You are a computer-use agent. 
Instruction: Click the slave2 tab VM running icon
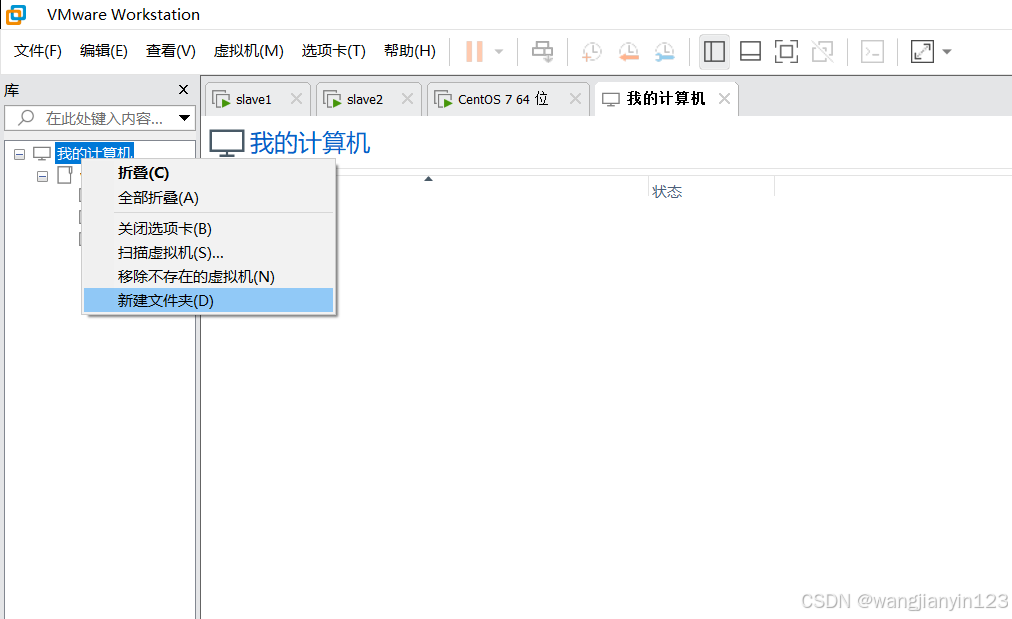(x=332, y=99)
